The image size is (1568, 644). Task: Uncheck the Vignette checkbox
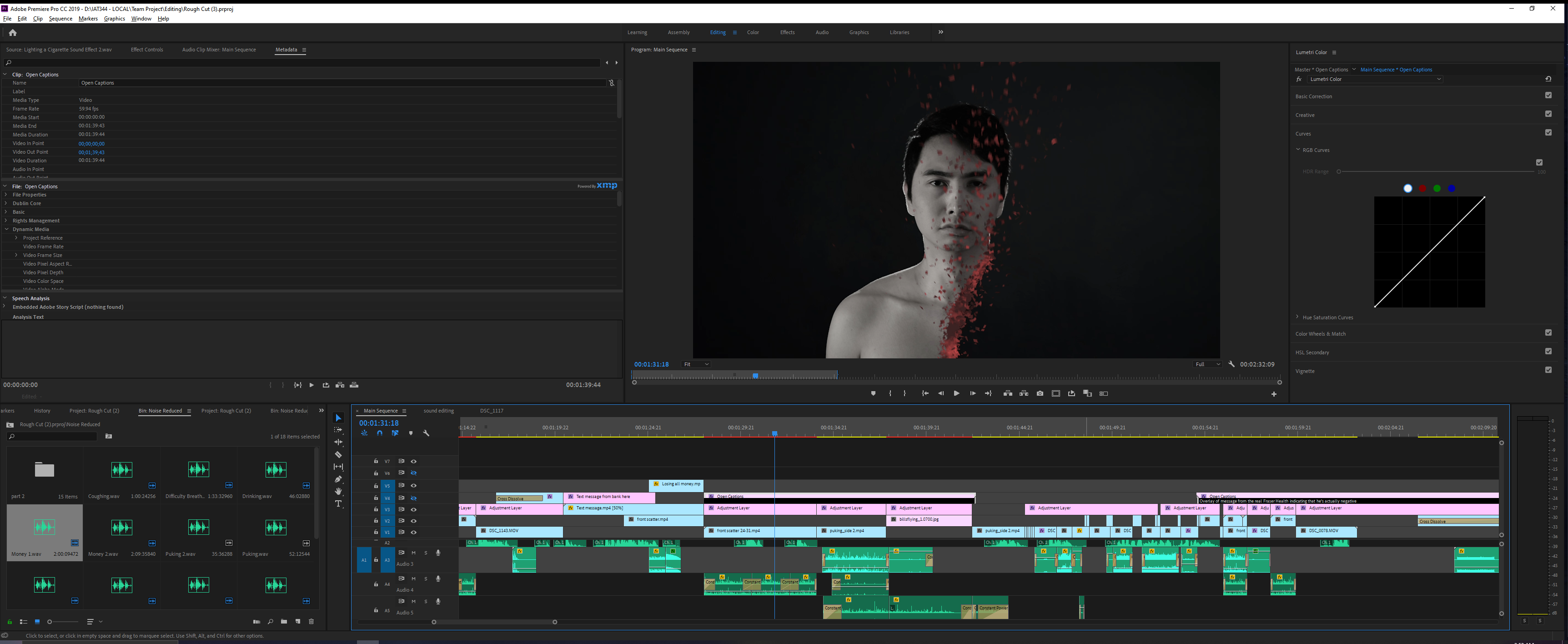coord(1548,370)
